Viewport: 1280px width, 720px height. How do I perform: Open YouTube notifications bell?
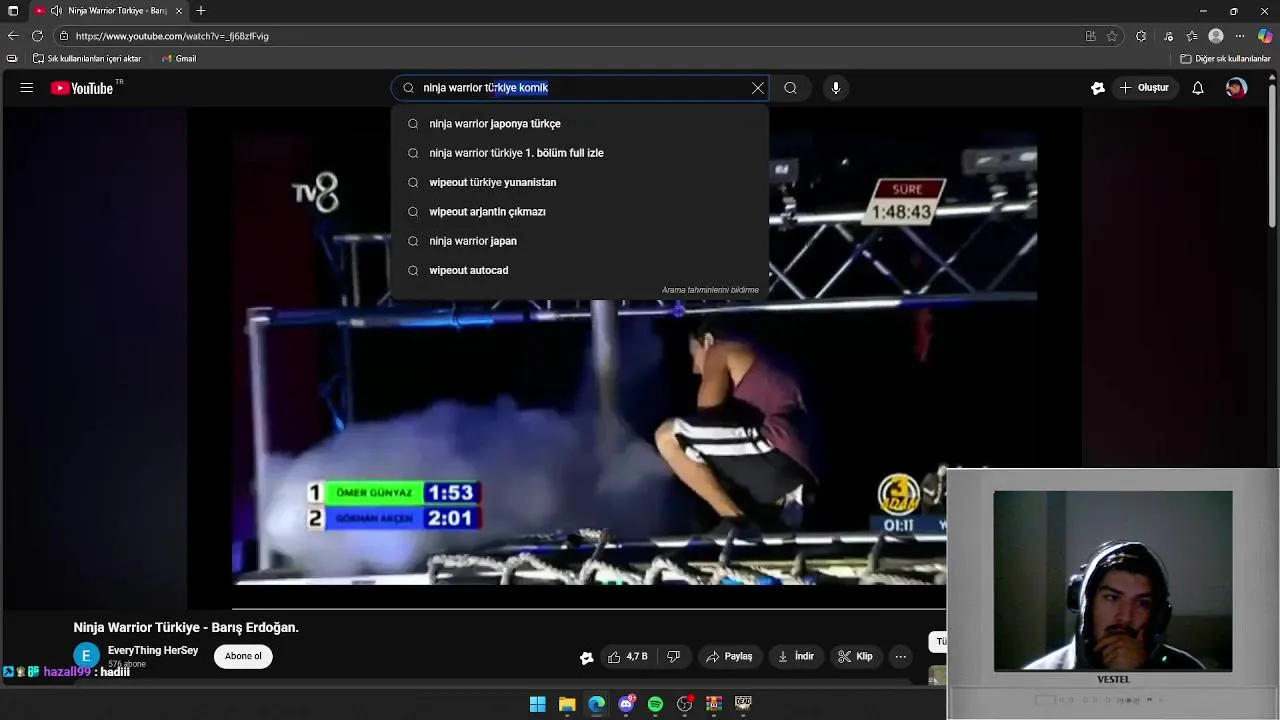click(1198, 88)
